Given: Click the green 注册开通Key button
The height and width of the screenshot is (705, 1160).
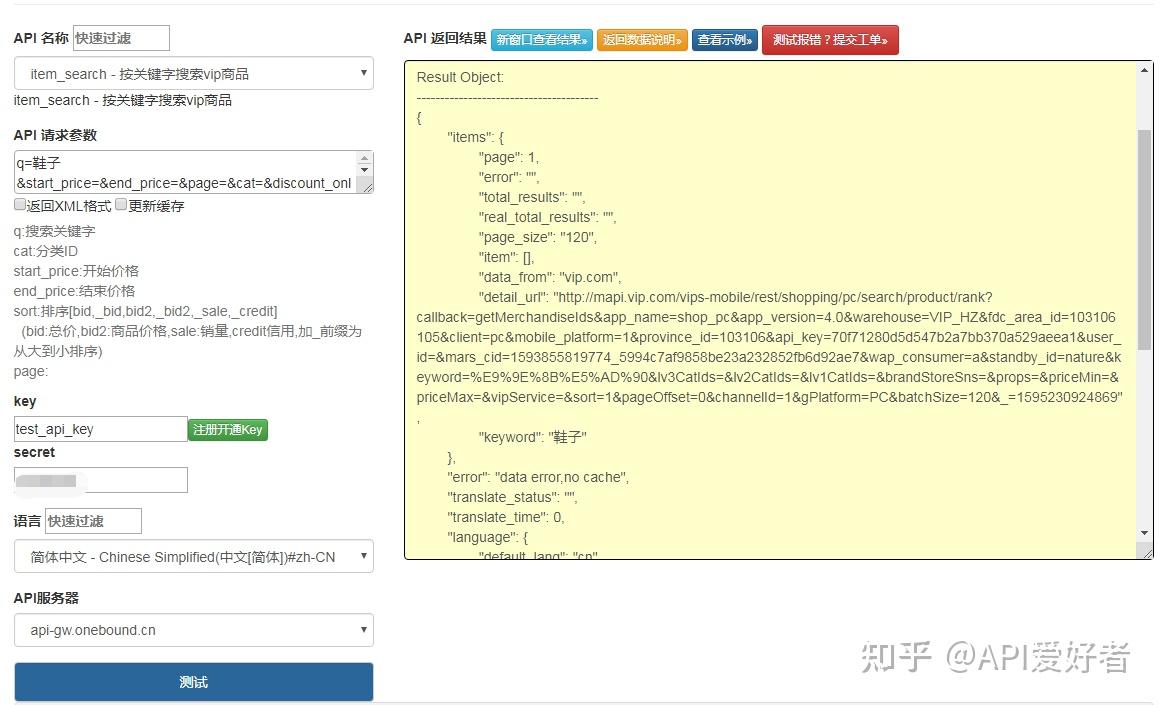Looking at the screenshot, I should click(x=228, y=430).
